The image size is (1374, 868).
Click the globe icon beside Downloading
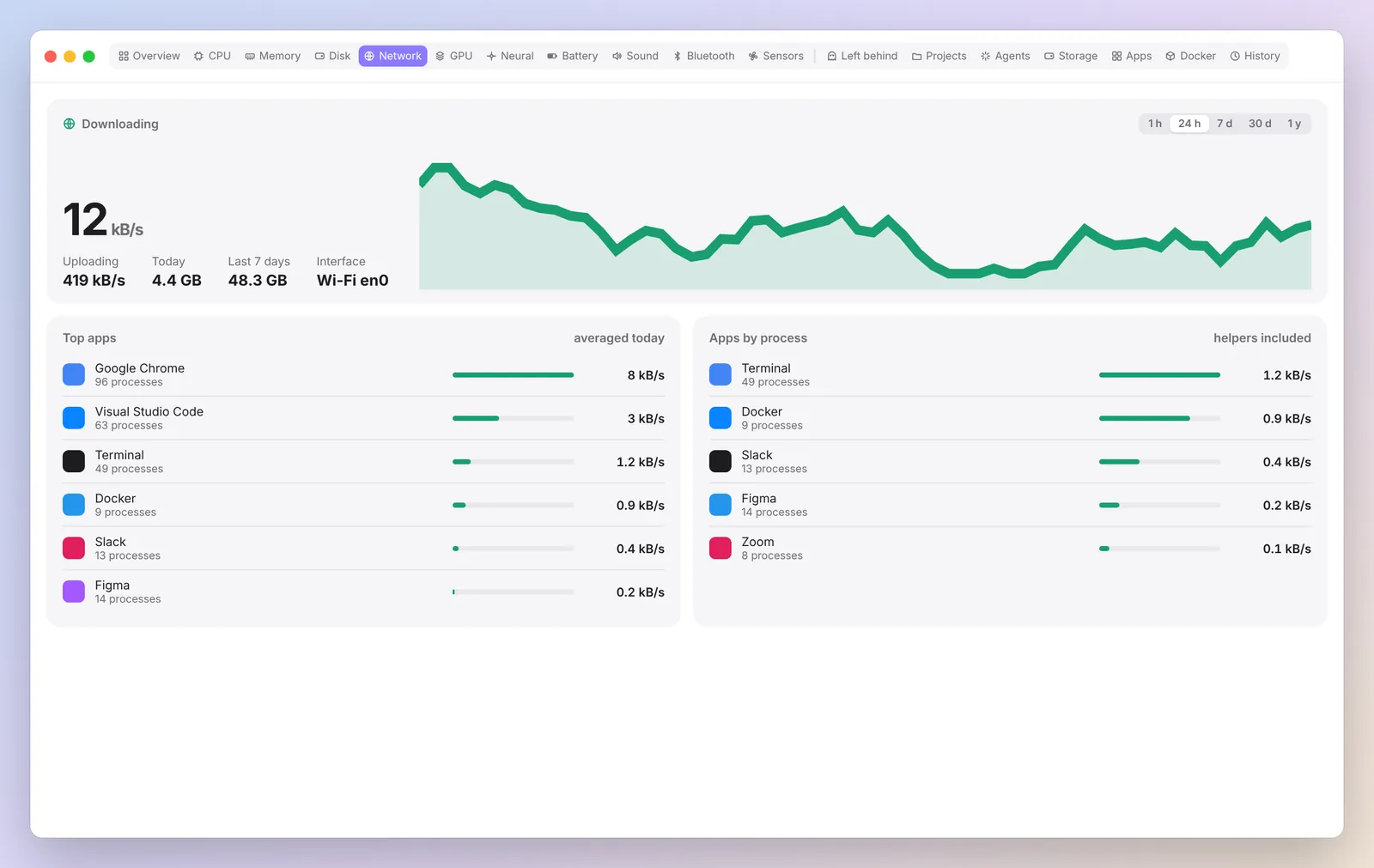coord(69,124)
